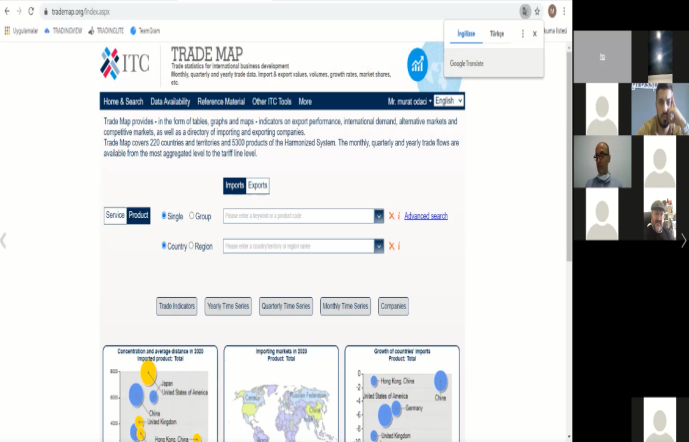The height and width of the screenshot is (442, 689).
Task: Close the Google Translate popup
Action: (535, 34)
